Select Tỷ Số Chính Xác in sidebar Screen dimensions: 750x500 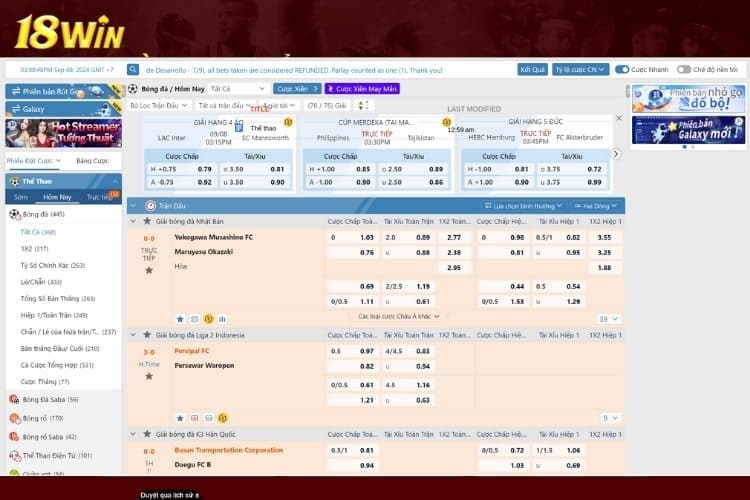point(53,265)
